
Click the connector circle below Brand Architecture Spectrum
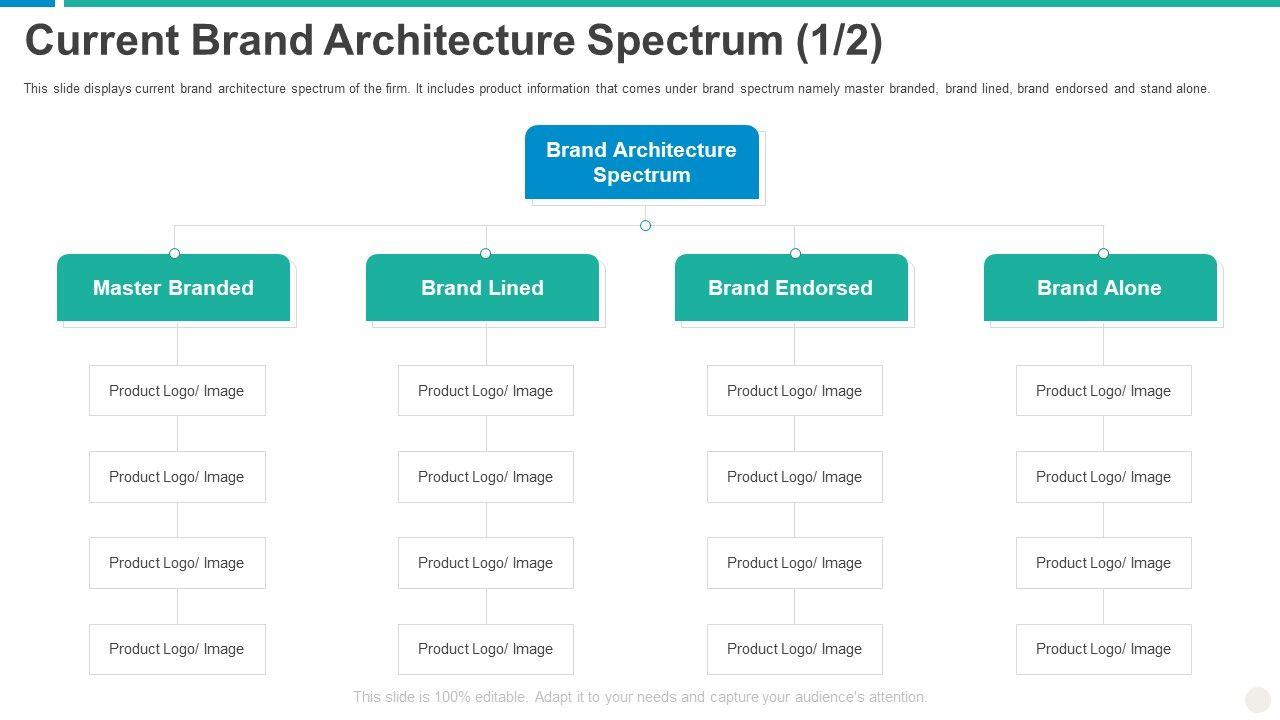(645, 226)
